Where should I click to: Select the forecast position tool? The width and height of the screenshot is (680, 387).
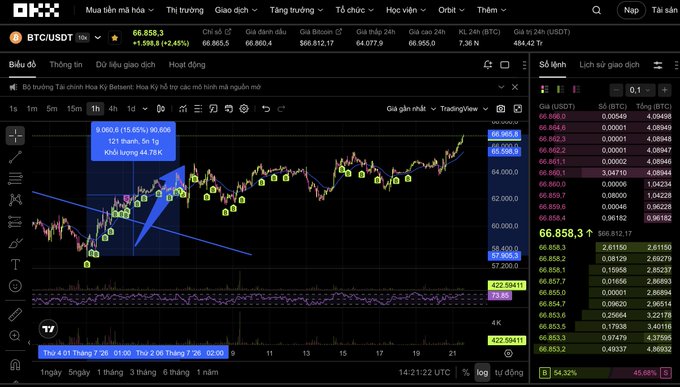pos(15,221)
